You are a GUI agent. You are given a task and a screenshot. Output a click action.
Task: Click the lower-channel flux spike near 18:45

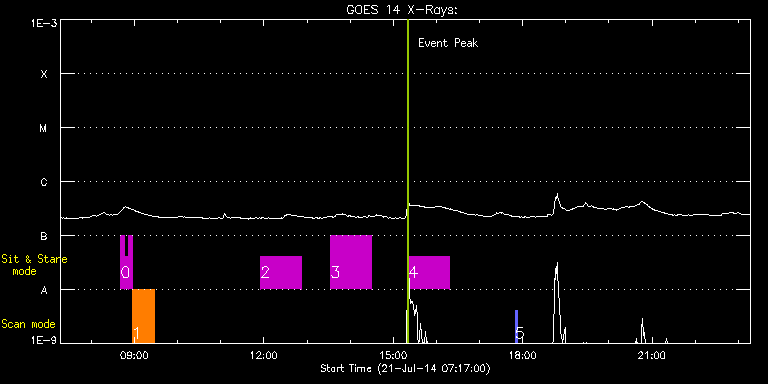tap(557, 303)
